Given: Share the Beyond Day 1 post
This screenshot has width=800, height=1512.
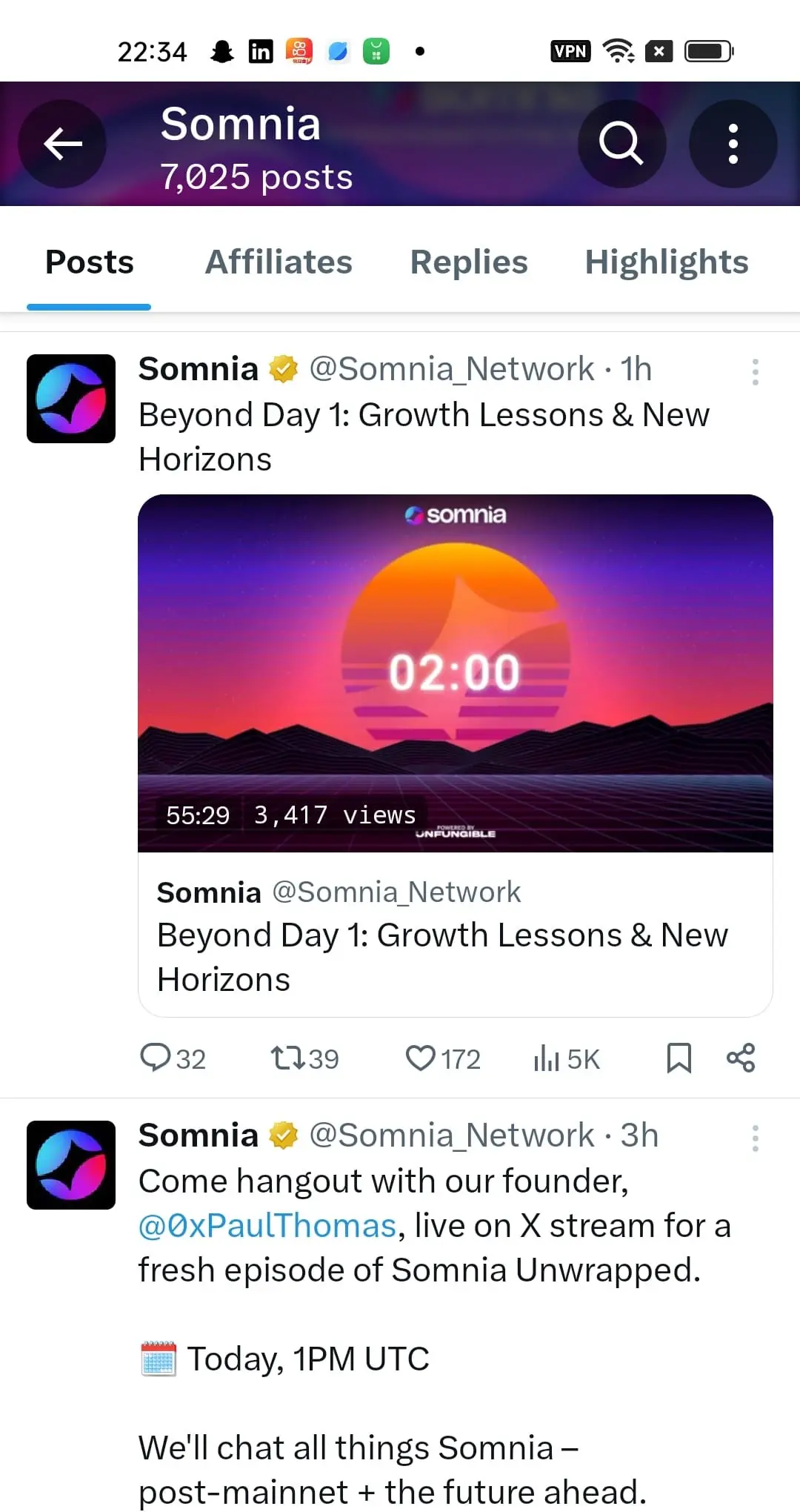Looking at the screenshot, I should coord(741,1058).
